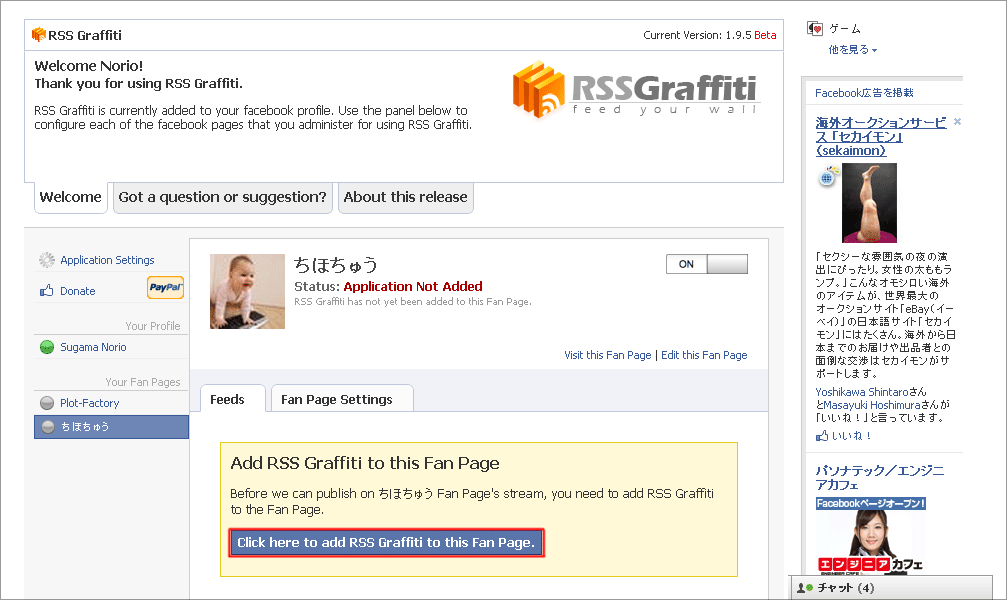Click the large RSSGraffiti logo banner
The image size is (1007, 600).
tap(635, 90)
